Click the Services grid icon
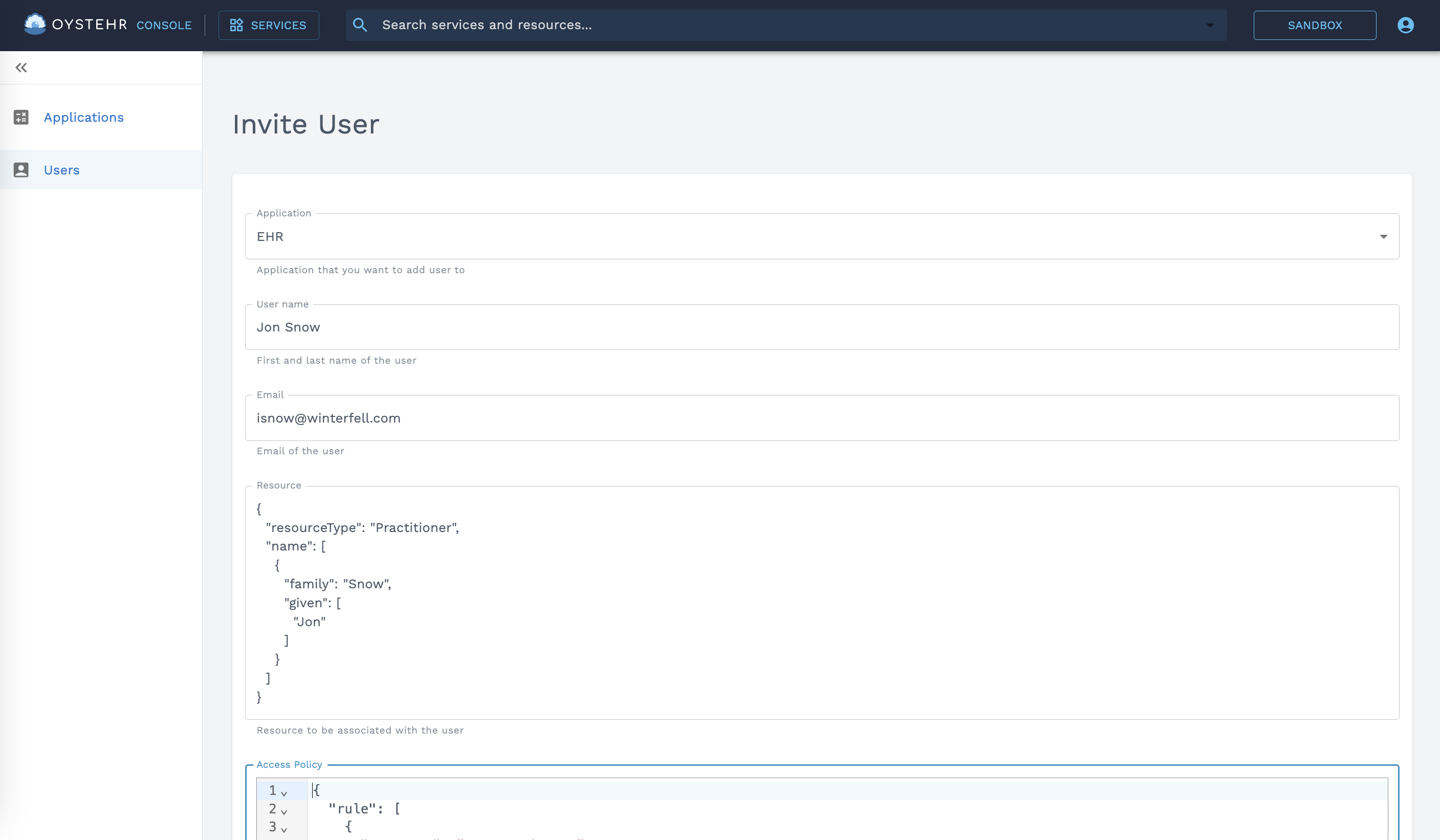 tap(236, 25)
